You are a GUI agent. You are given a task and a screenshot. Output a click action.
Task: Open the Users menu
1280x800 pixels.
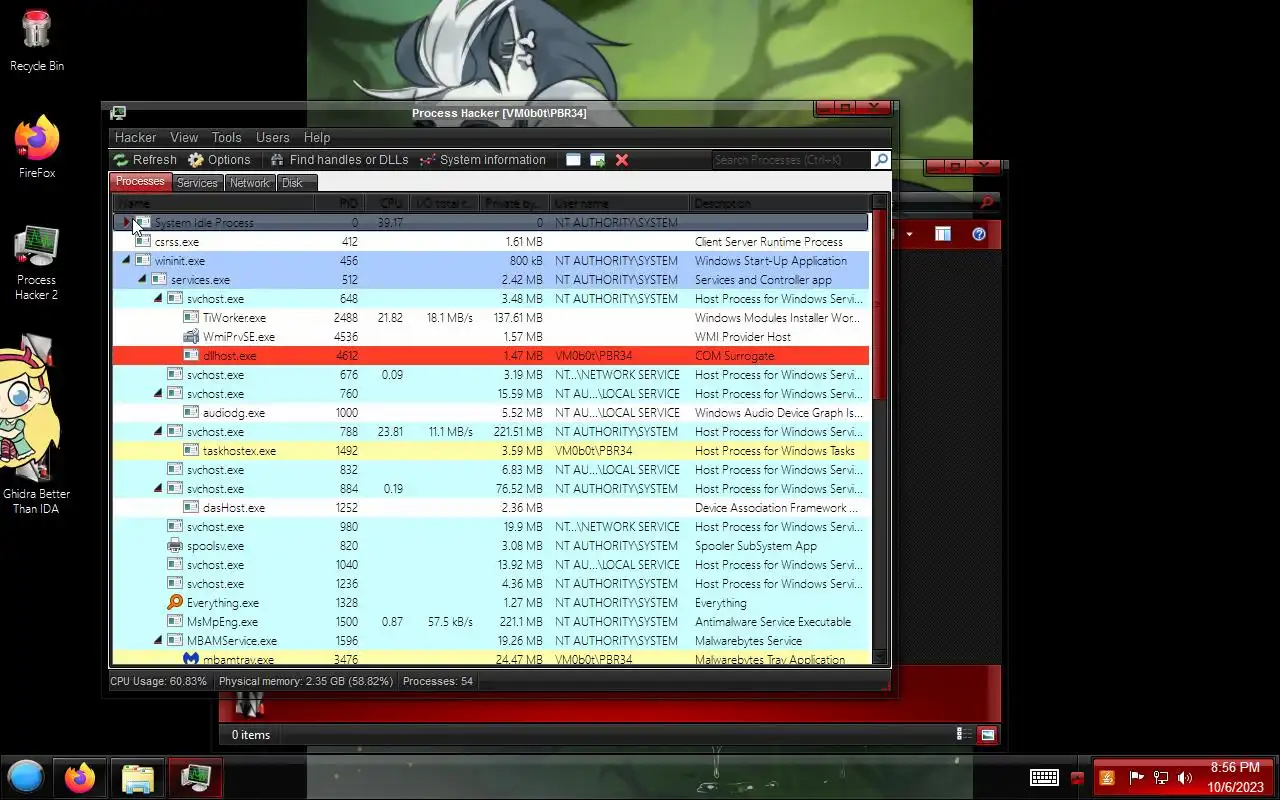pos(272,138)
